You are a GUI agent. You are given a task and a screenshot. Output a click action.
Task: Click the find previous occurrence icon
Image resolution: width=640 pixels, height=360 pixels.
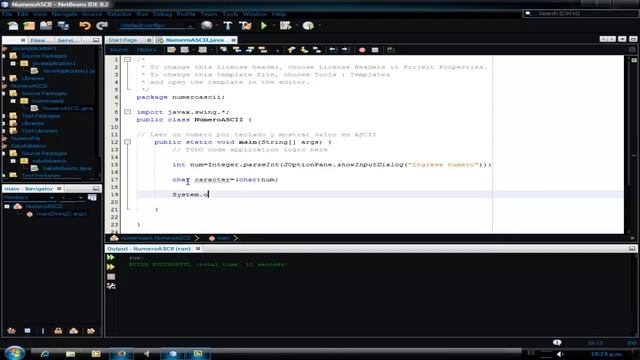237,50
